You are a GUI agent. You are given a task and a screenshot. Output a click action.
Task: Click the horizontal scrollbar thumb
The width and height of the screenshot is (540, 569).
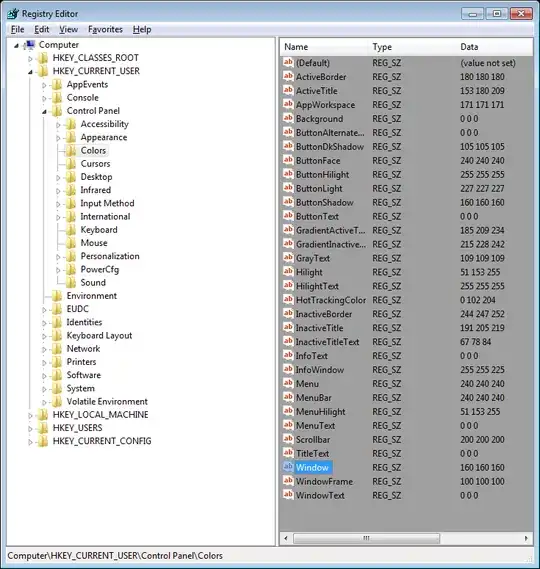point(366,538)
